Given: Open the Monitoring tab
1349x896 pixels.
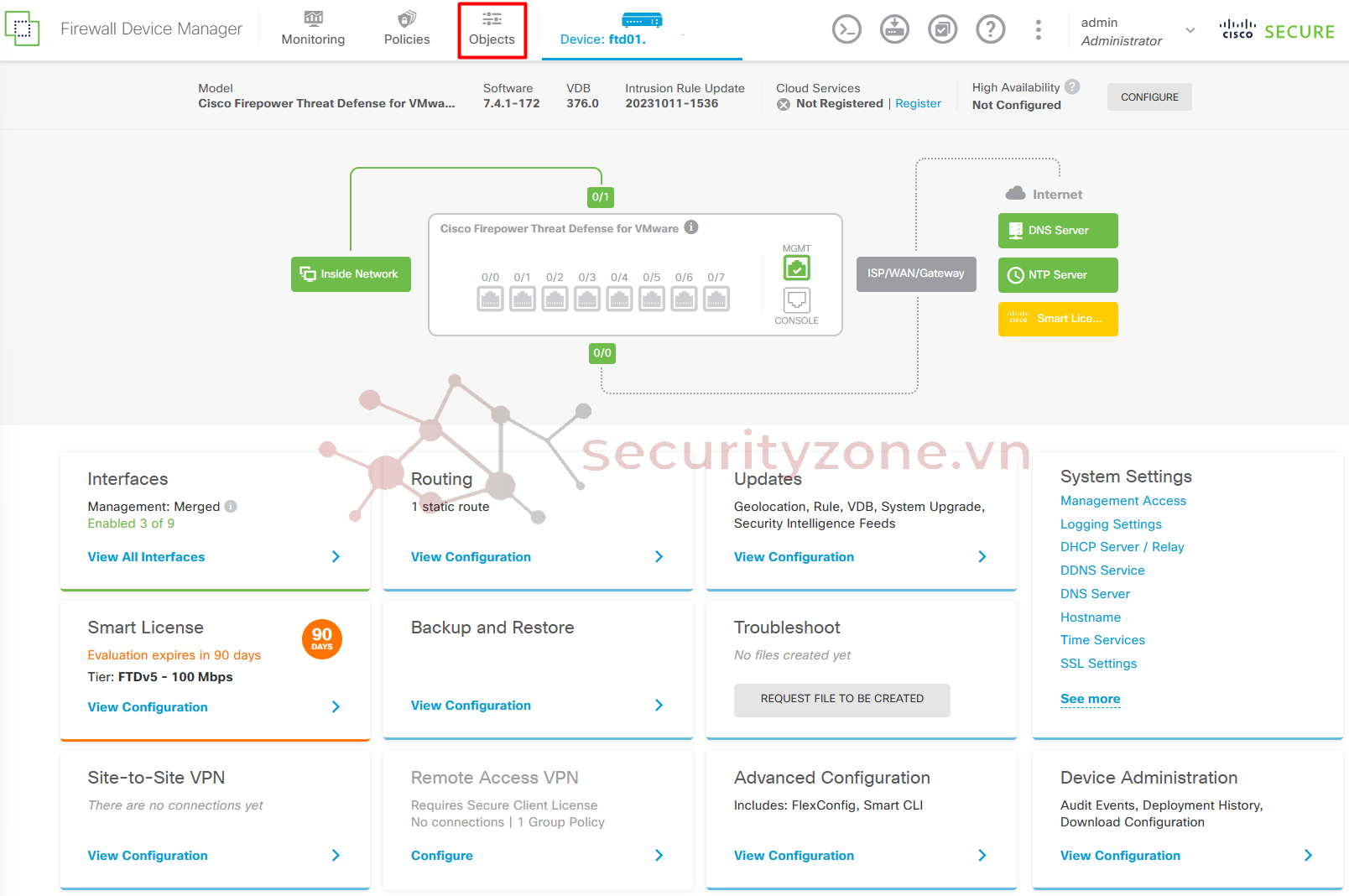Looking at the screenshot, I should (x=313, y=29).
